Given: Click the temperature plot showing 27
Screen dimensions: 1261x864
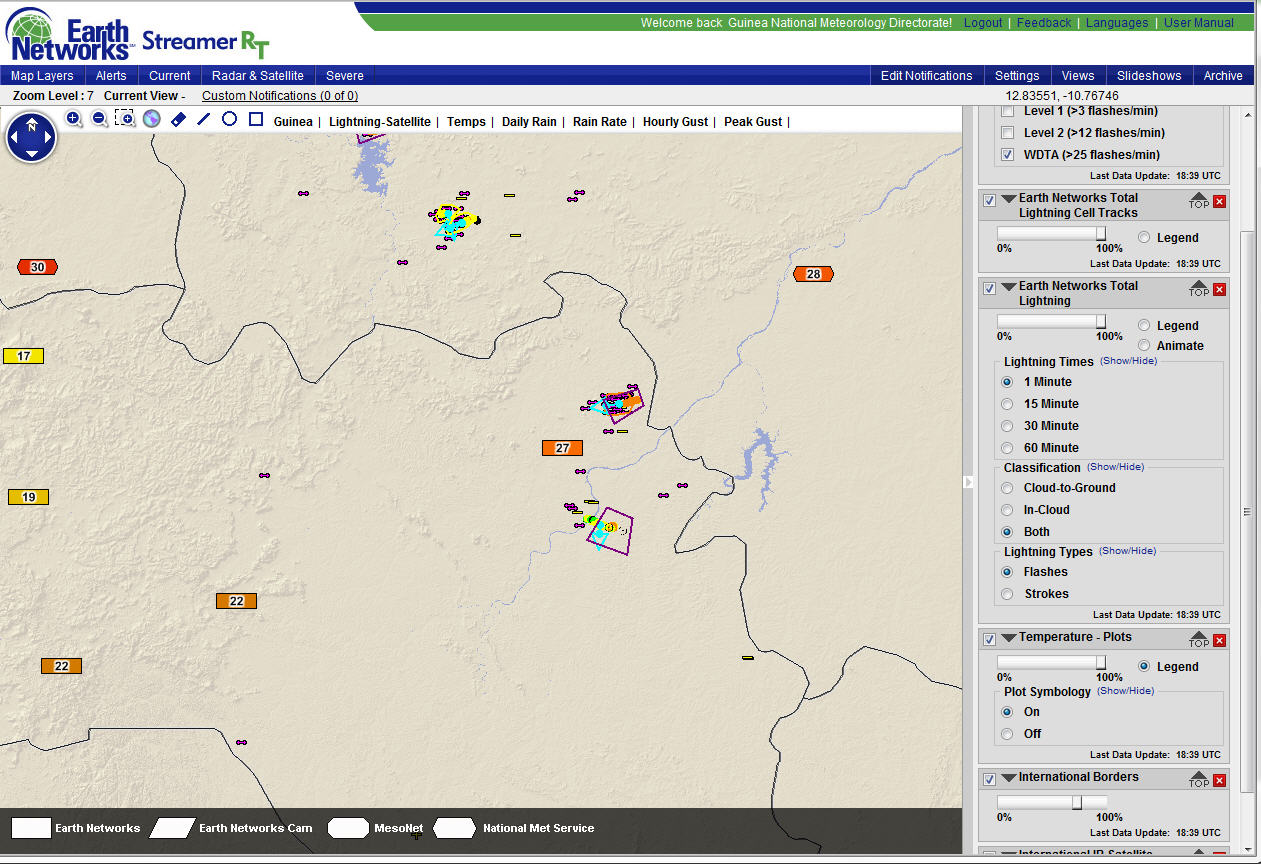Looking at the screenshot, I should [x=562, y=448].
